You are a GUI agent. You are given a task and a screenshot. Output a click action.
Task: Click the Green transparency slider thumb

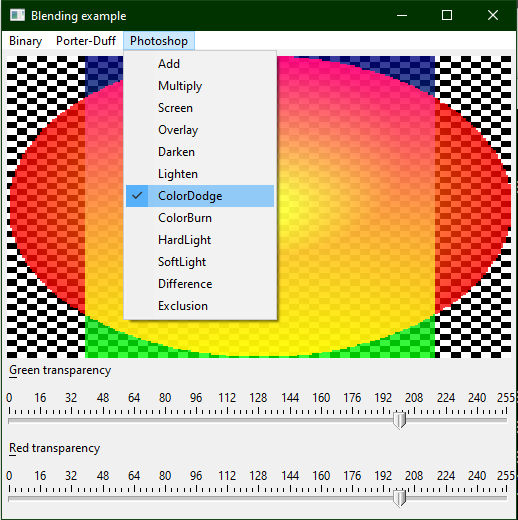point(399,421)
